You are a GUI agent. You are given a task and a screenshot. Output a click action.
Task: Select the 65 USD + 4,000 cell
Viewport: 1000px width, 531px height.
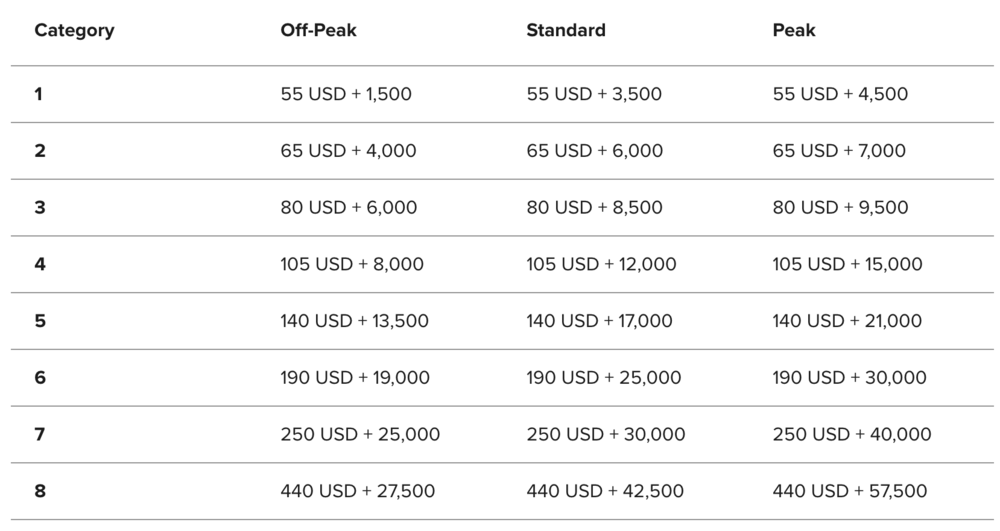pyautogui.click(x=348, y=151)
